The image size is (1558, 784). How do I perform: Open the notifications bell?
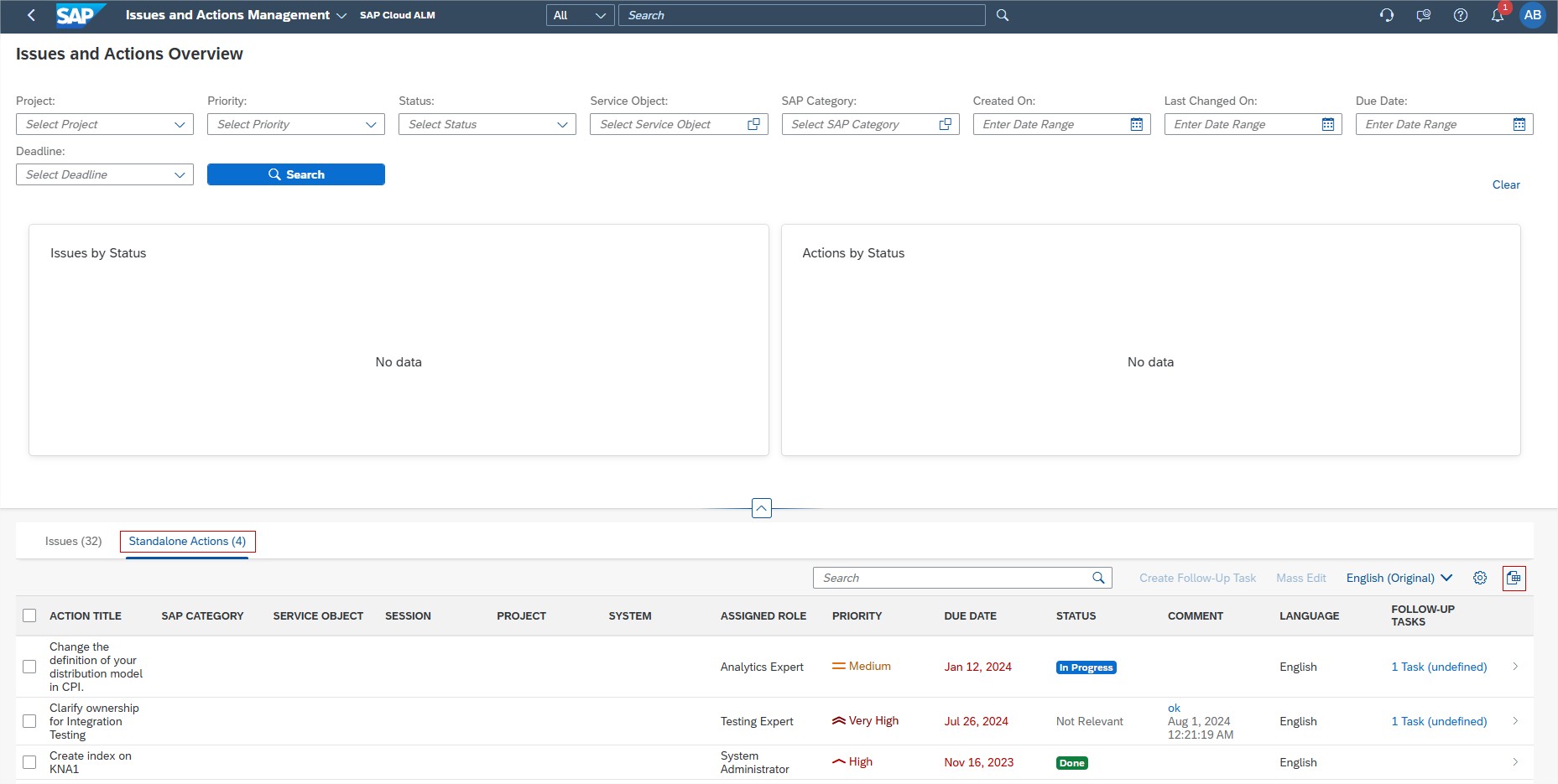1498,15
